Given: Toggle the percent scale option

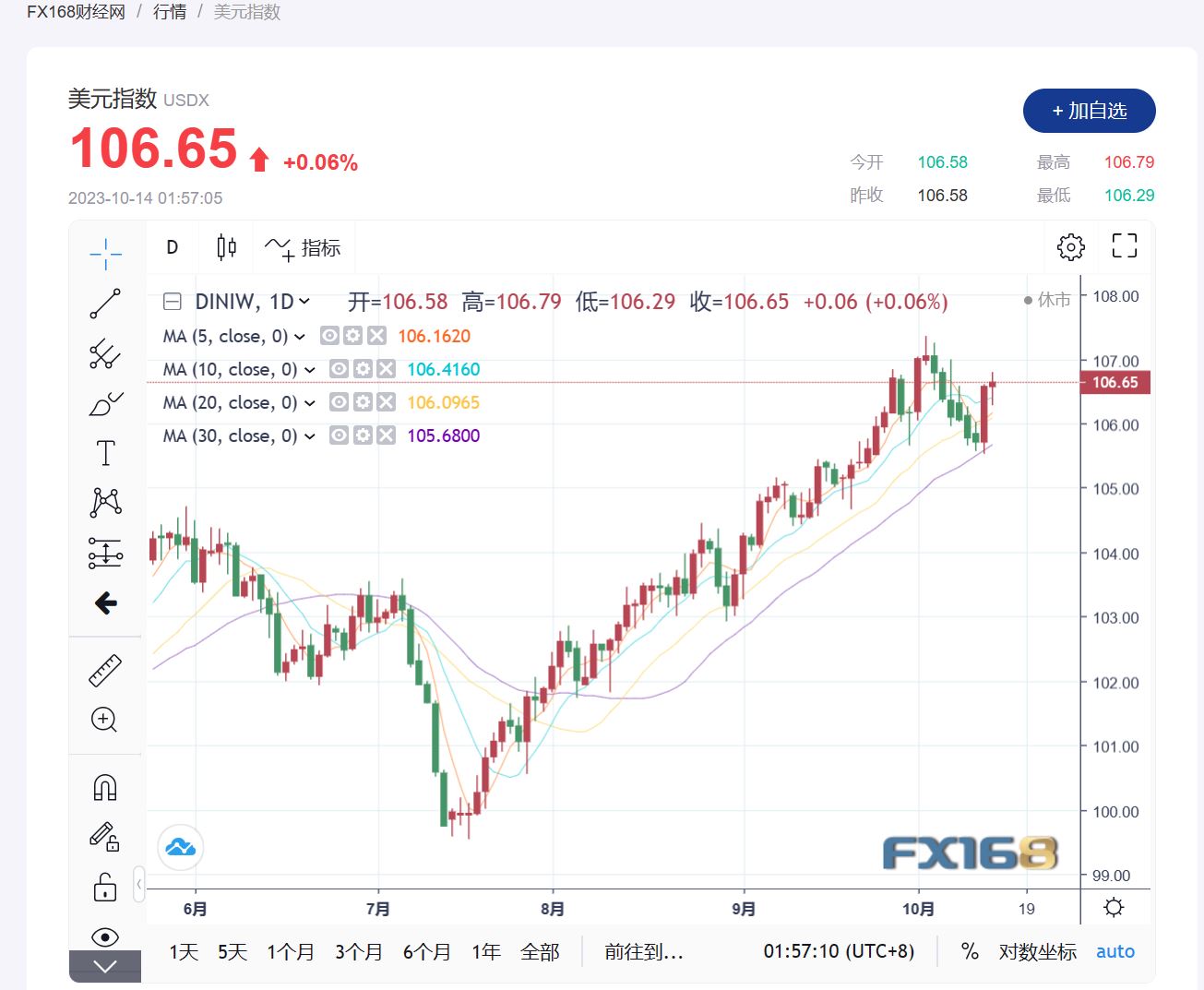Looking at the screenshot, I should click(x=970, y=951).
